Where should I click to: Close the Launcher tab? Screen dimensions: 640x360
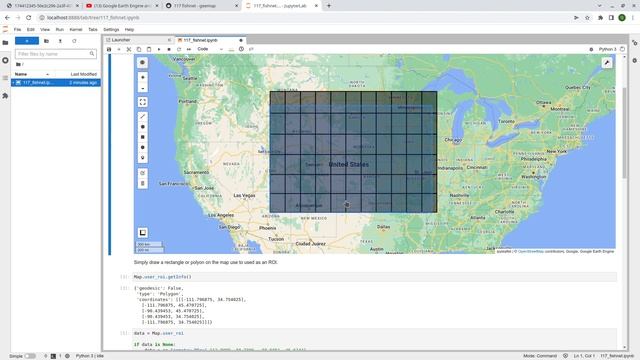click(169, 40)
